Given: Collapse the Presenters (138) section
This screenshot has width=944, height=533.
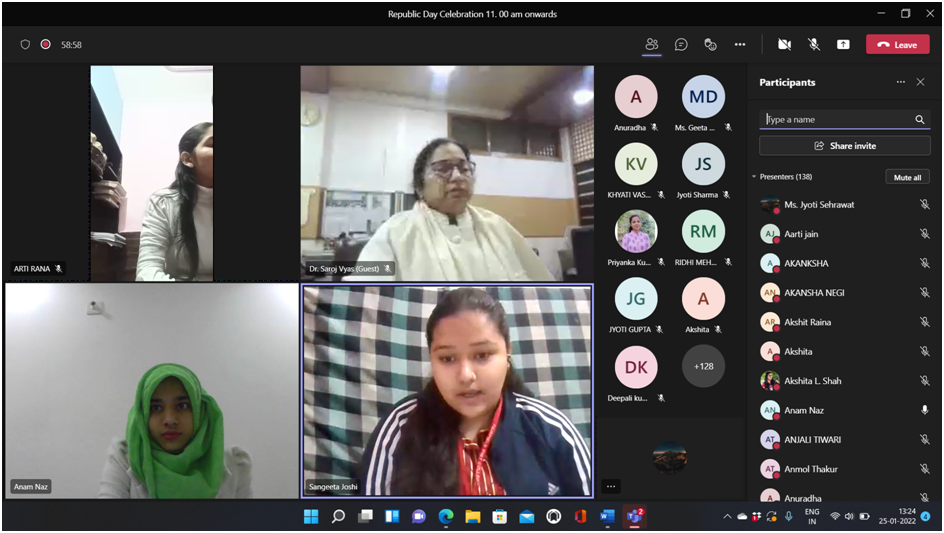Looking at the screenshot, I should [x=754, y=177].
